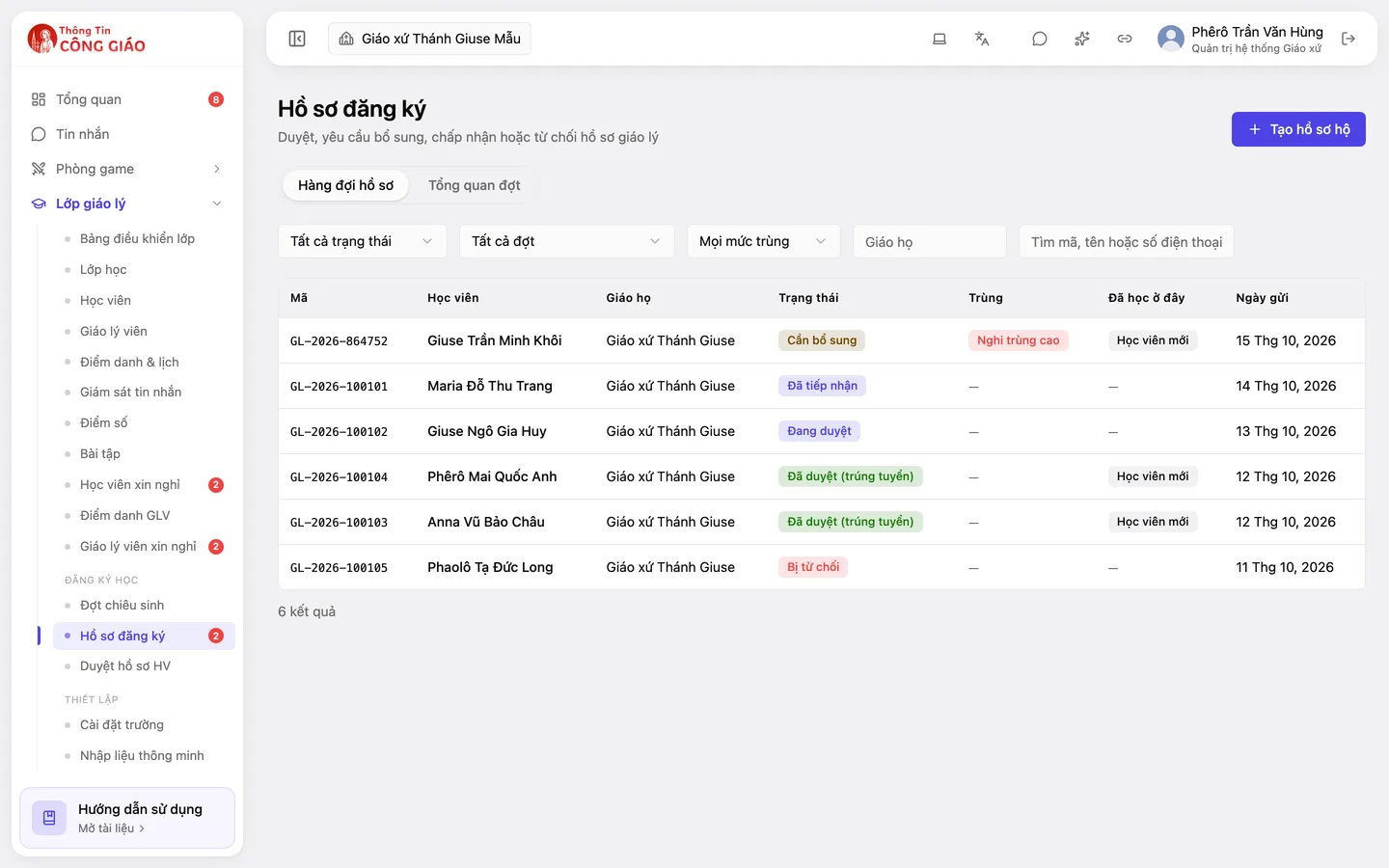This screenshot has height=868, width=1389.
Task: Open Lớp học in sidebar
Action: click(145, 269)
